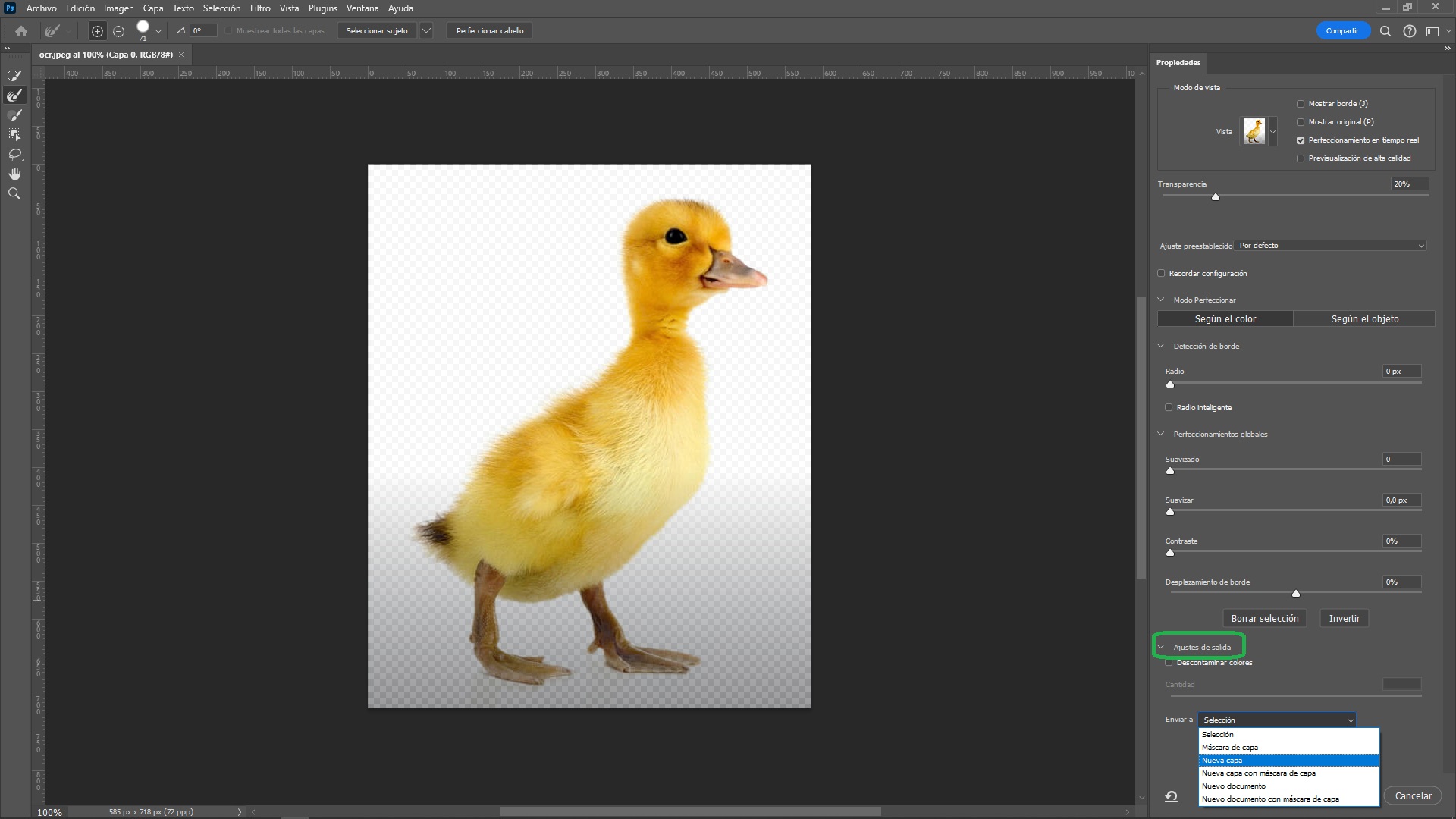The width and height of the screenshot is (1456, 819).
Task: Close the ocr.jpeg document tab
Action: click(181, 55)
